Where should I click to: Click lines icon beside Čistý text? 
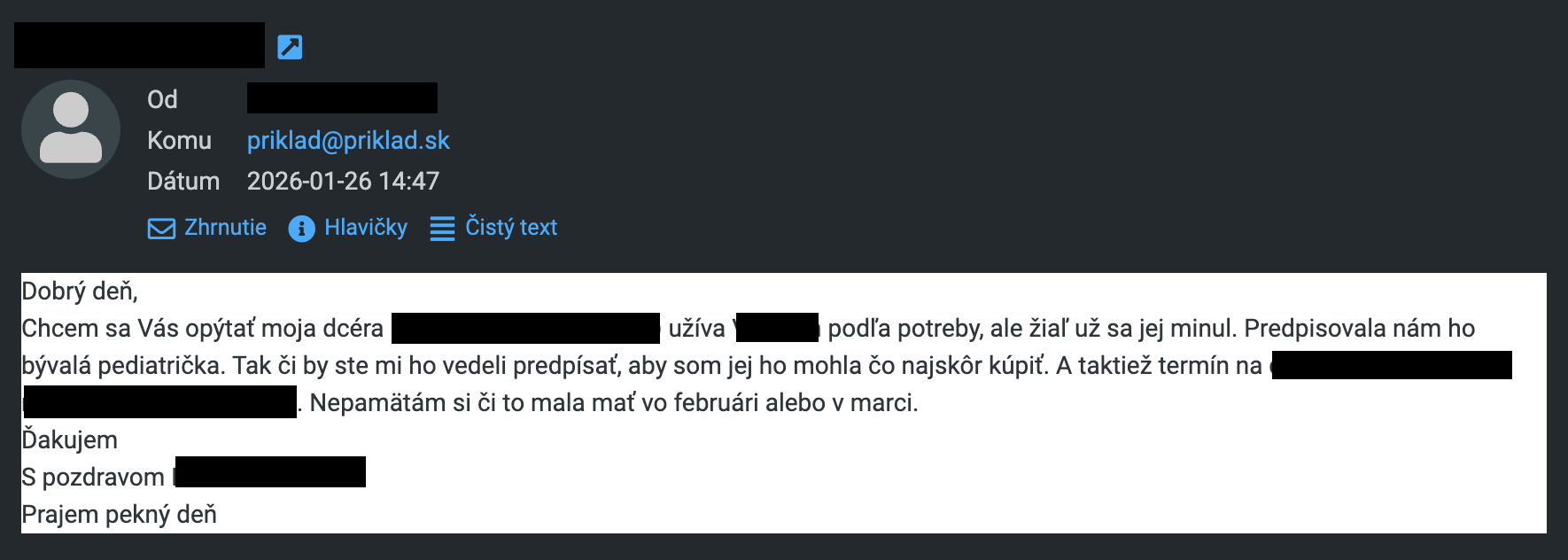(442, 229)
